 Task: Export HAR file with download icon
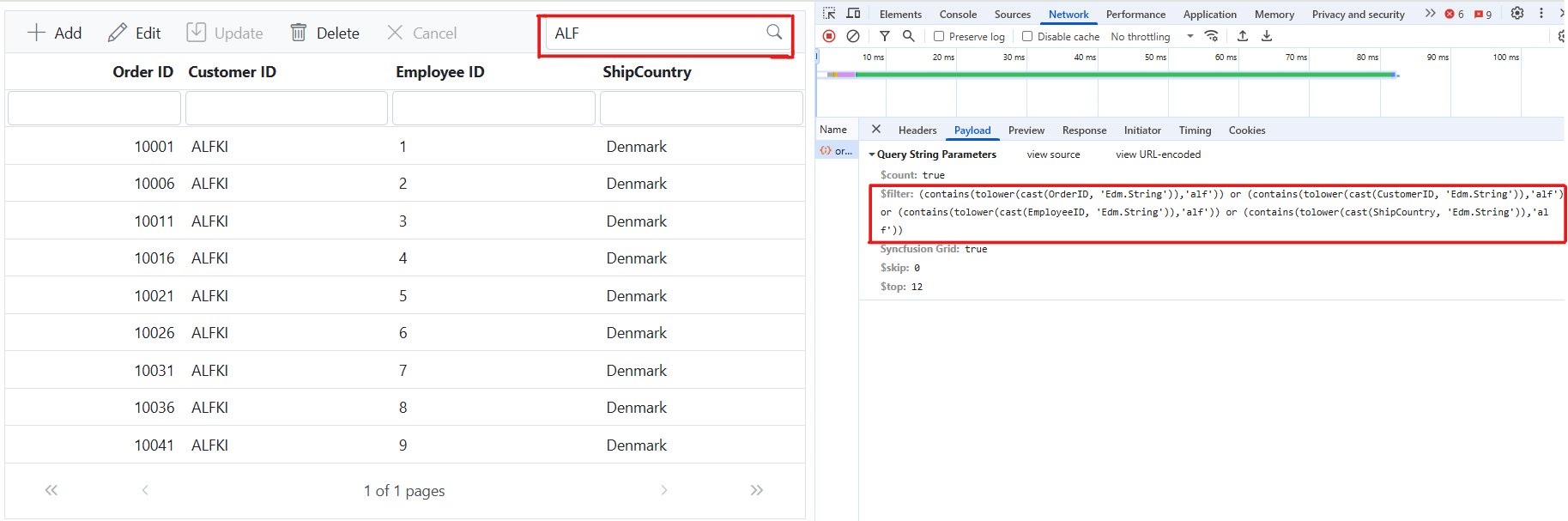click(x=1267, y=36)
